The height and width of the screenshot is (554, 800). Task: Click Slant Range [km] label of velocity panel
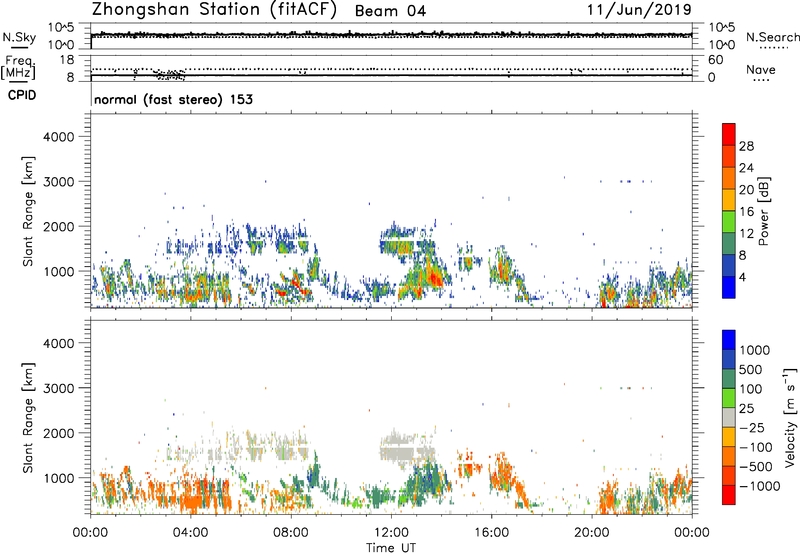(28, 418)
